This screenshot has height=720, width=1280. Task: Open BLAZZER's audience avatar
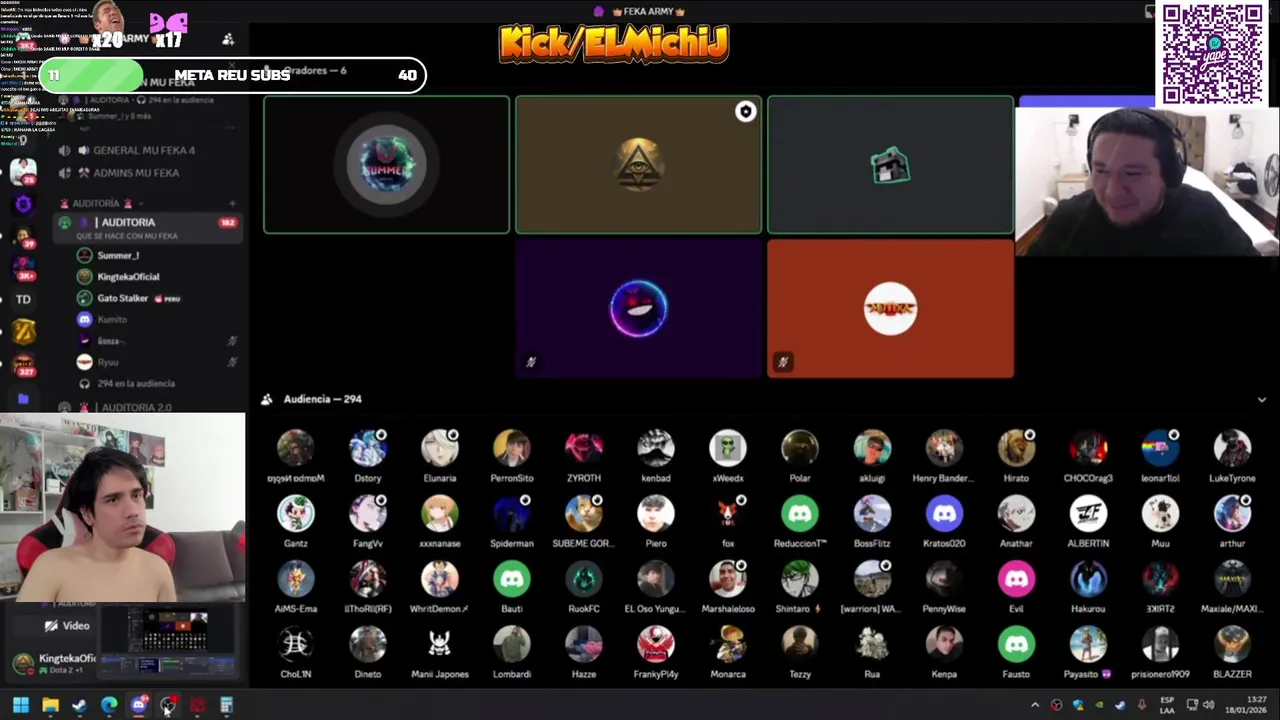[1232, 644]
